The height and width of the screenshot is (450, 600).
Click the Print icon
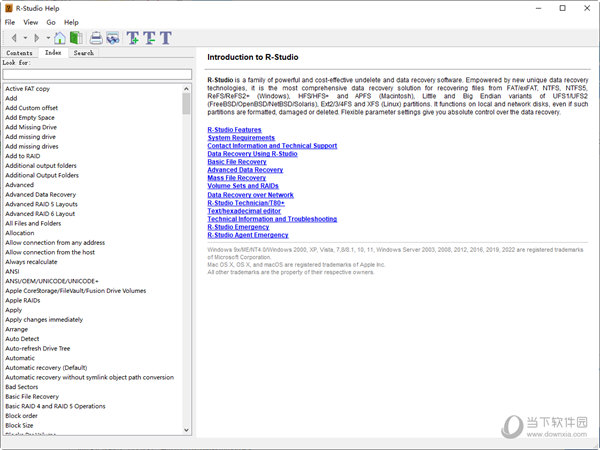click(x=96, y=38)
